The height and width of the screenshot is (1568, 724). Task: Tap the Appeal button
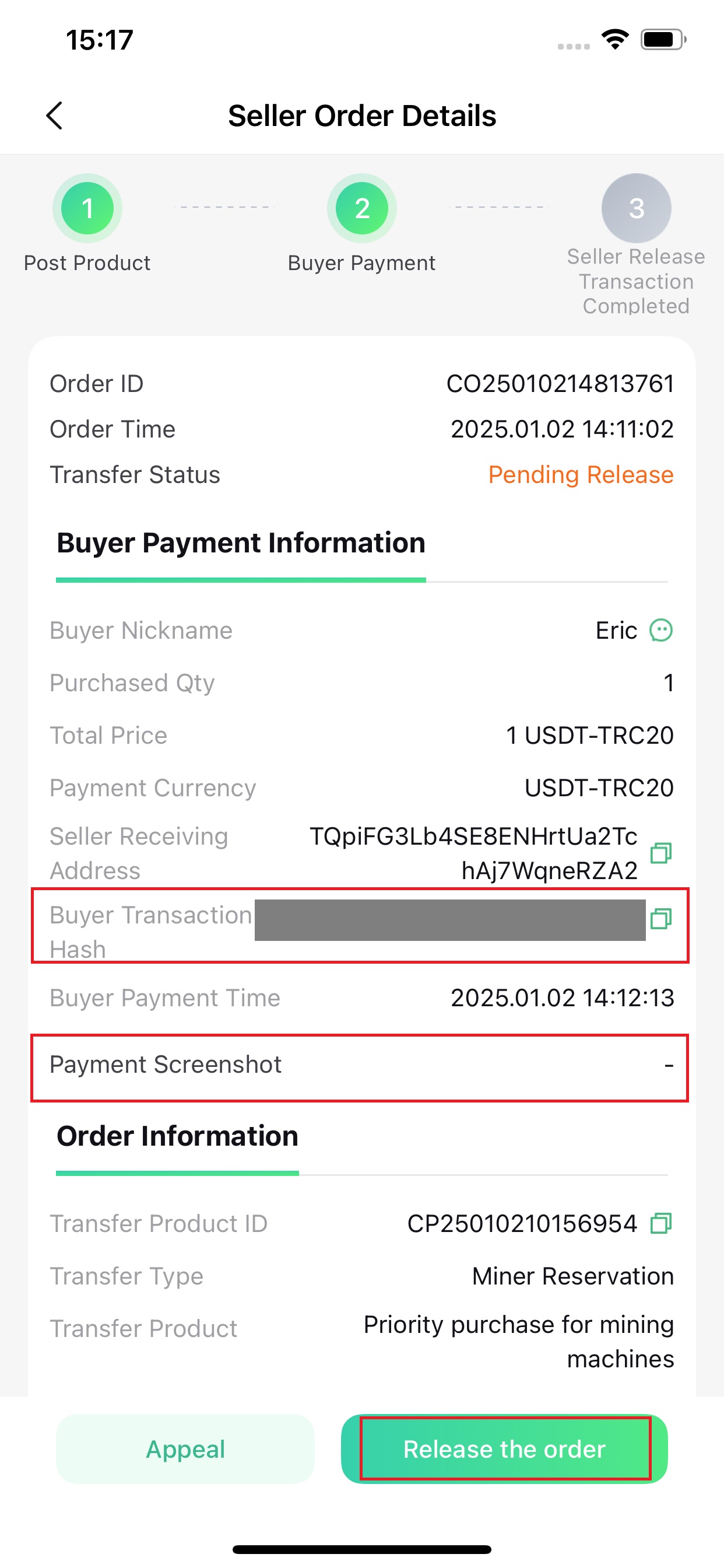click(185, 1448)
